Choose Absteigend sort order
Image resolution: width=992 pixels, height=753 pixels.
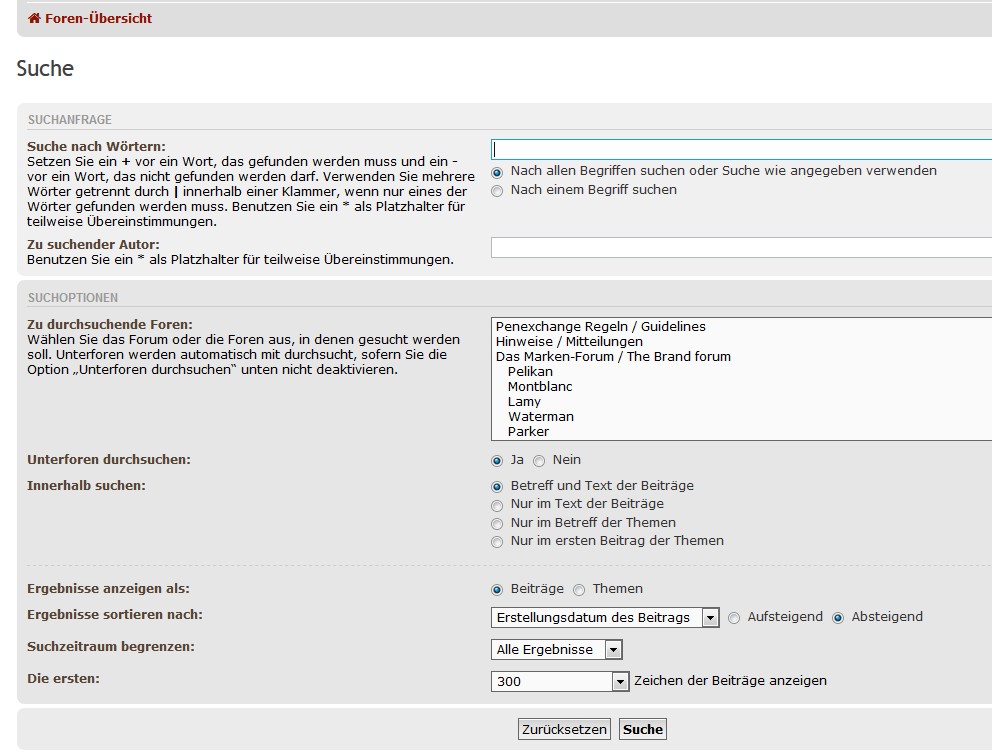[838, 618]
